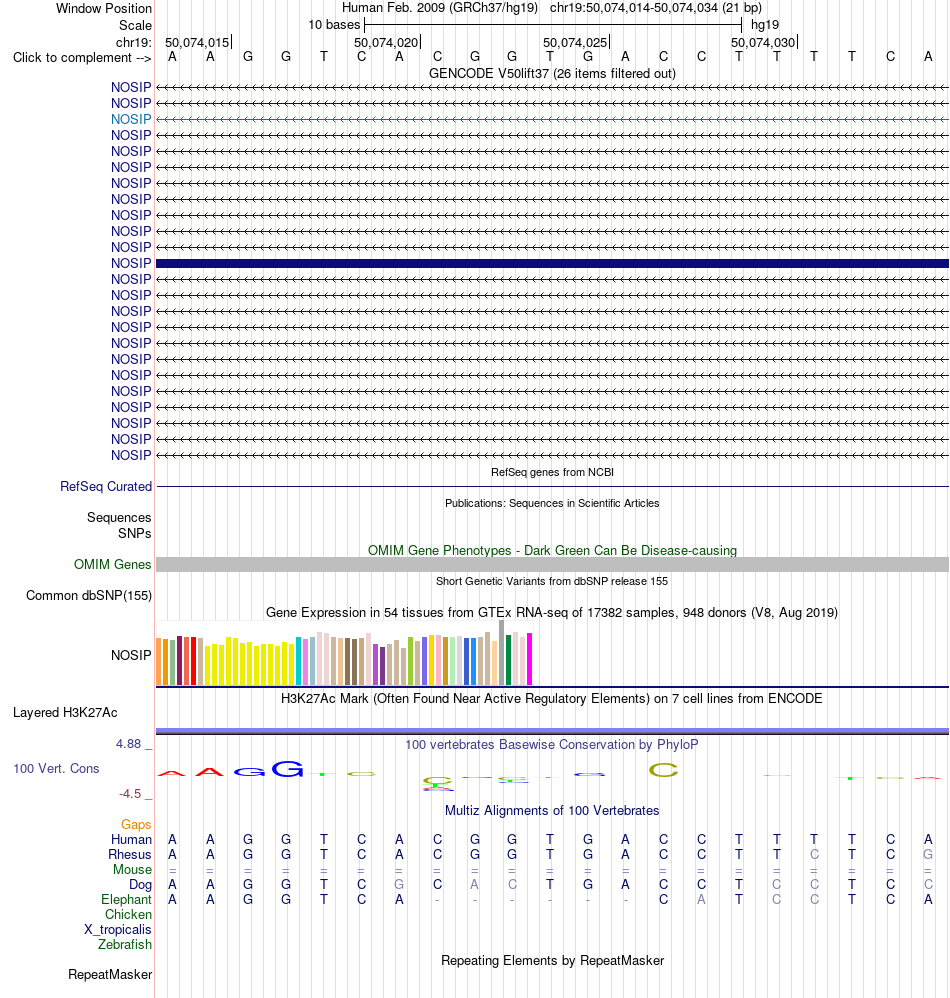Click the blue H3K27Ac signal band
Viewport: 950px width, 998px height.
pos(552,731)
